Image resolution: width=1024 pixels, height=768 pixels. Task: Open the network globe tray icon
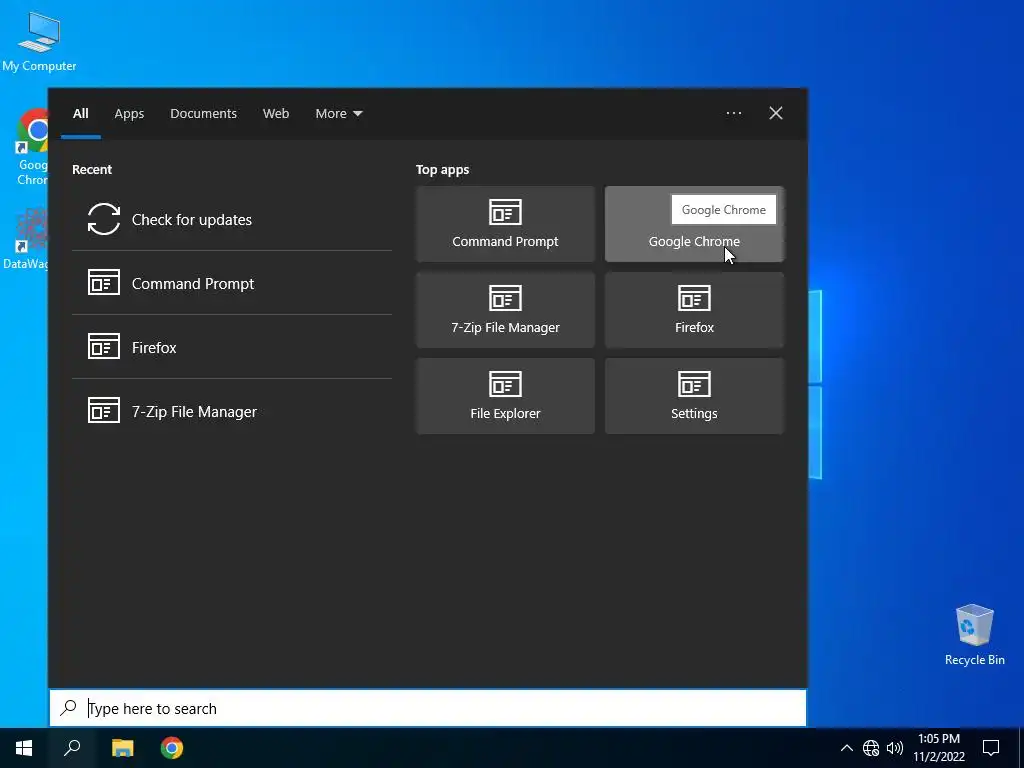871,748
